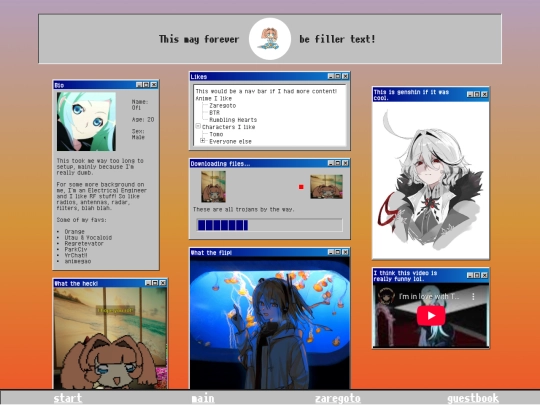Open the main link in the bottom bar
This screenshot has height=405, width=540.
(x=203, y=398)
